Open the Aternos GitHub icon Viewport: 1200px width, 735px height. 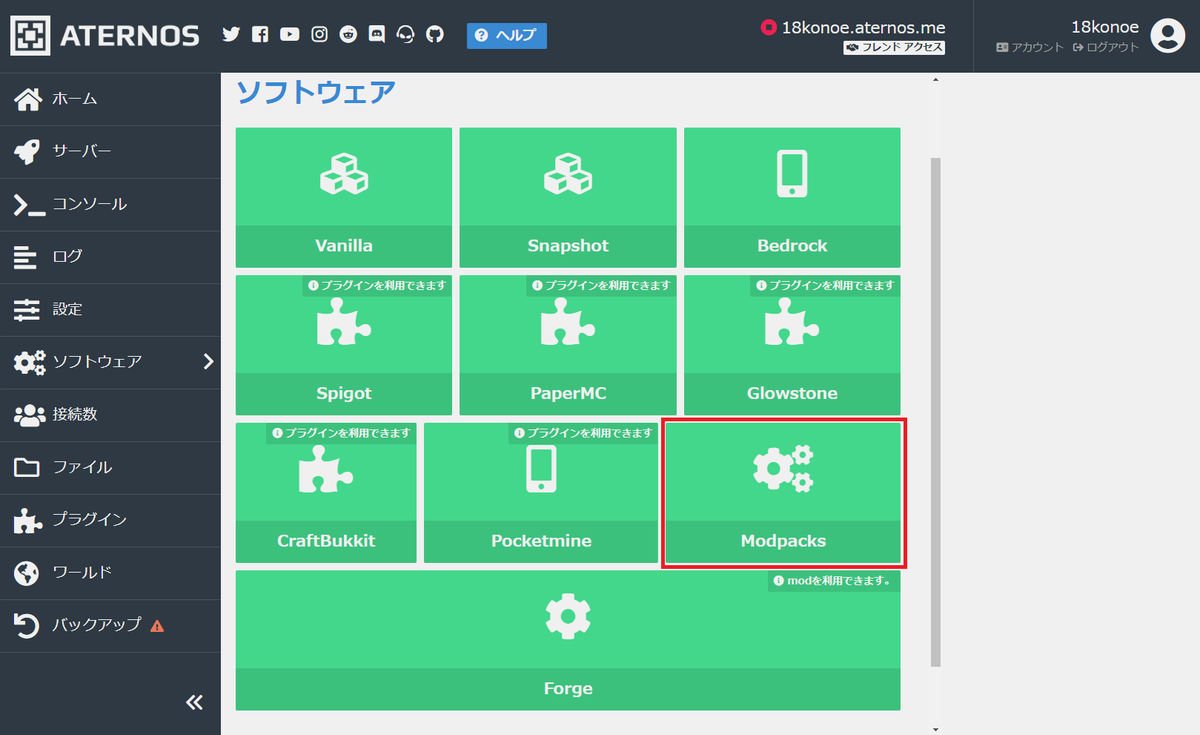(x=434, y=35)
